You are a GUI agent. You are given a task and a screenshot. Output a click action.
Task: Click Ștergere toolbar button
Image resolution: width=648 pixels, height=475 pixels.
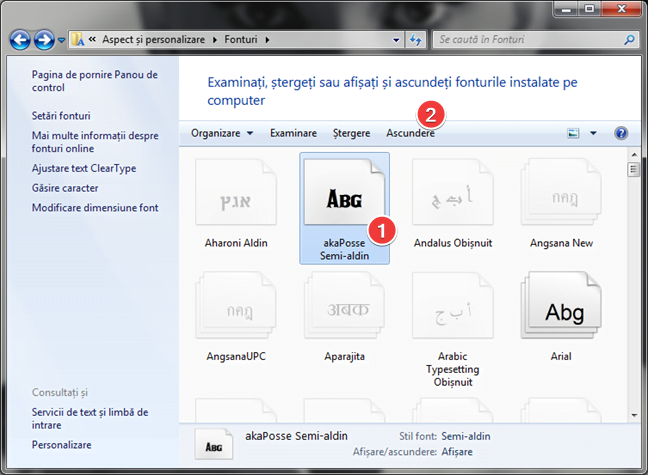click(x=352, y=133)
